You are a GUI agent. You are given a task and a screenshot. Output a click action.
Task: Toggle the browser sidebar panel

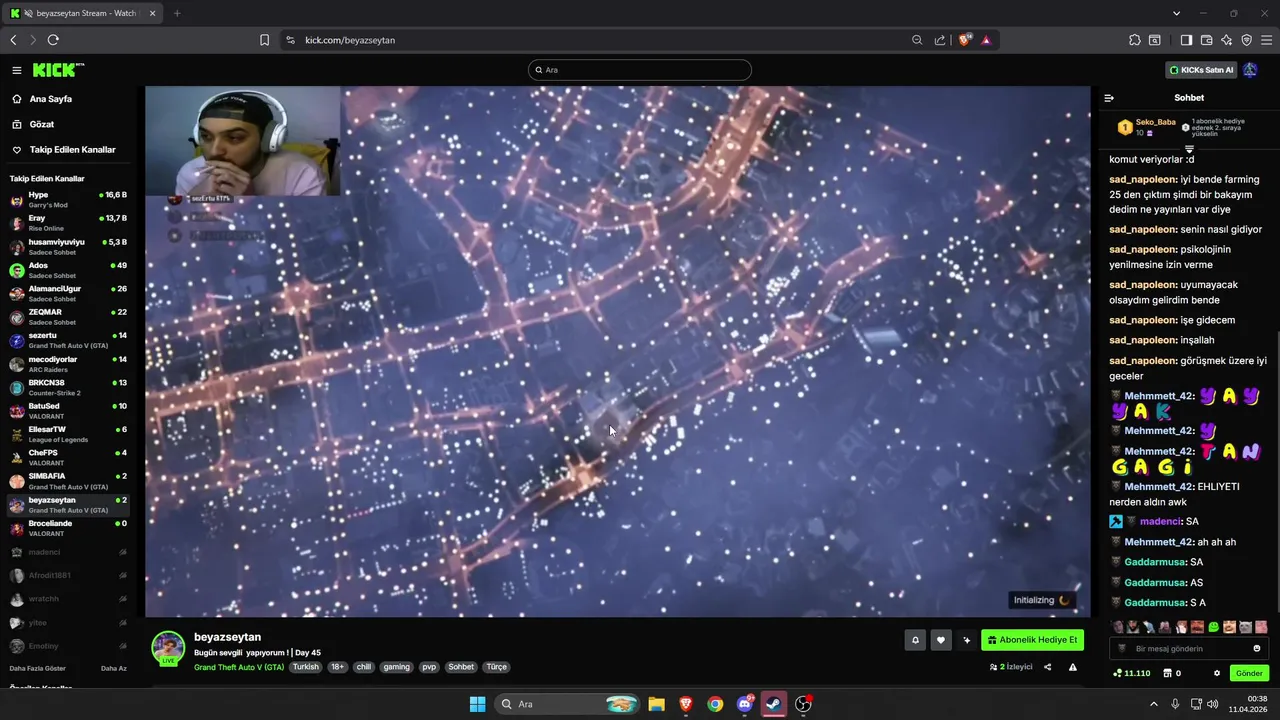click(1186, 40)
